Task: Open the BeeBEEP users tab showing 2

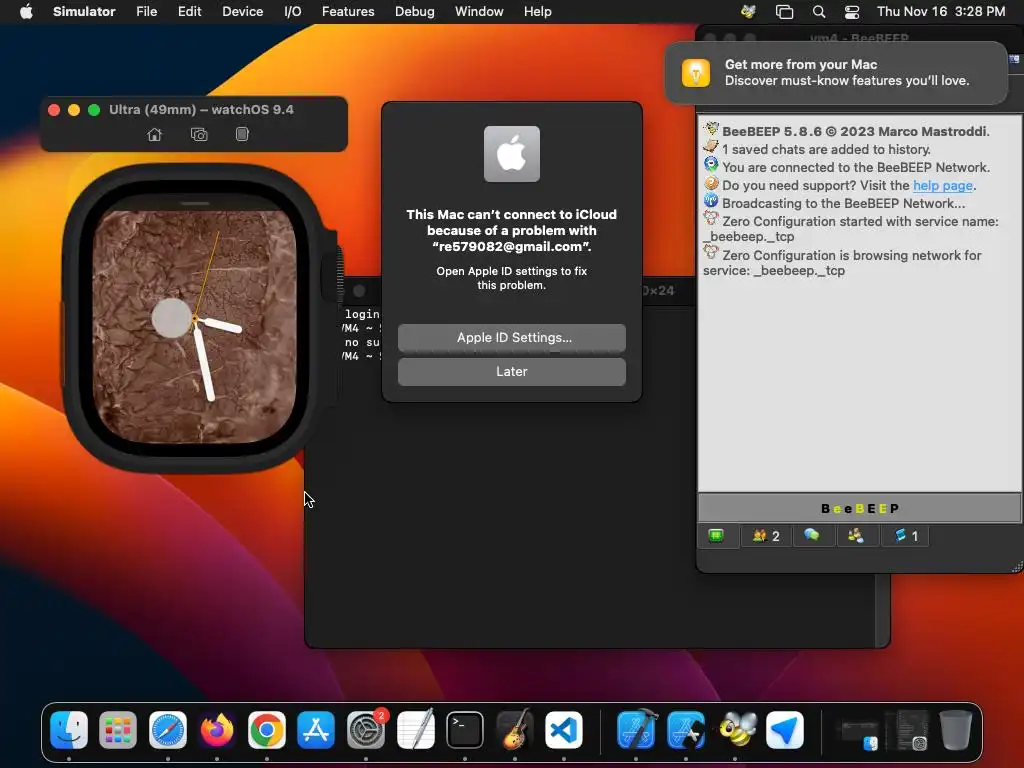Action: click(766, 536)
